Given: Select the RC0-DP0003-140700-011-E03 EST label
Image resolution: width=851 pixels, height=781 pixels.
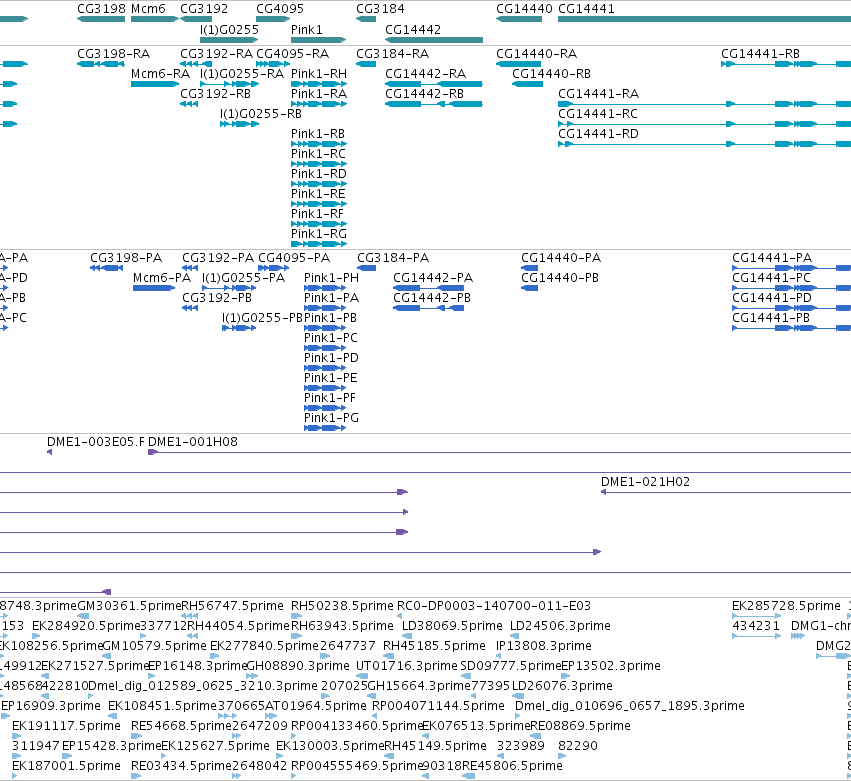Looking at the screenshot, I should [x=494, y=605].
